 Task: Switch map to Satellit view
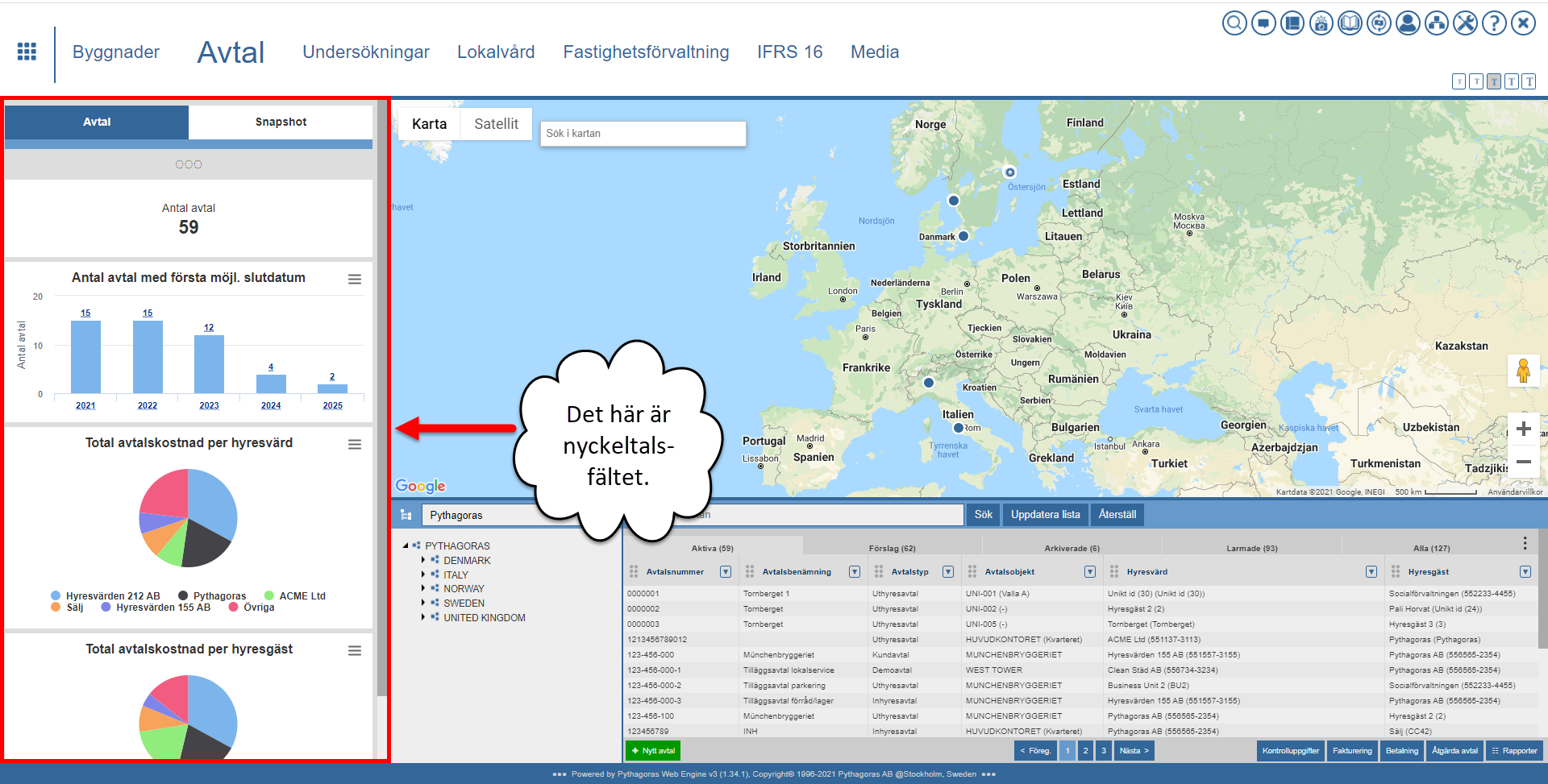pos(496,124)
